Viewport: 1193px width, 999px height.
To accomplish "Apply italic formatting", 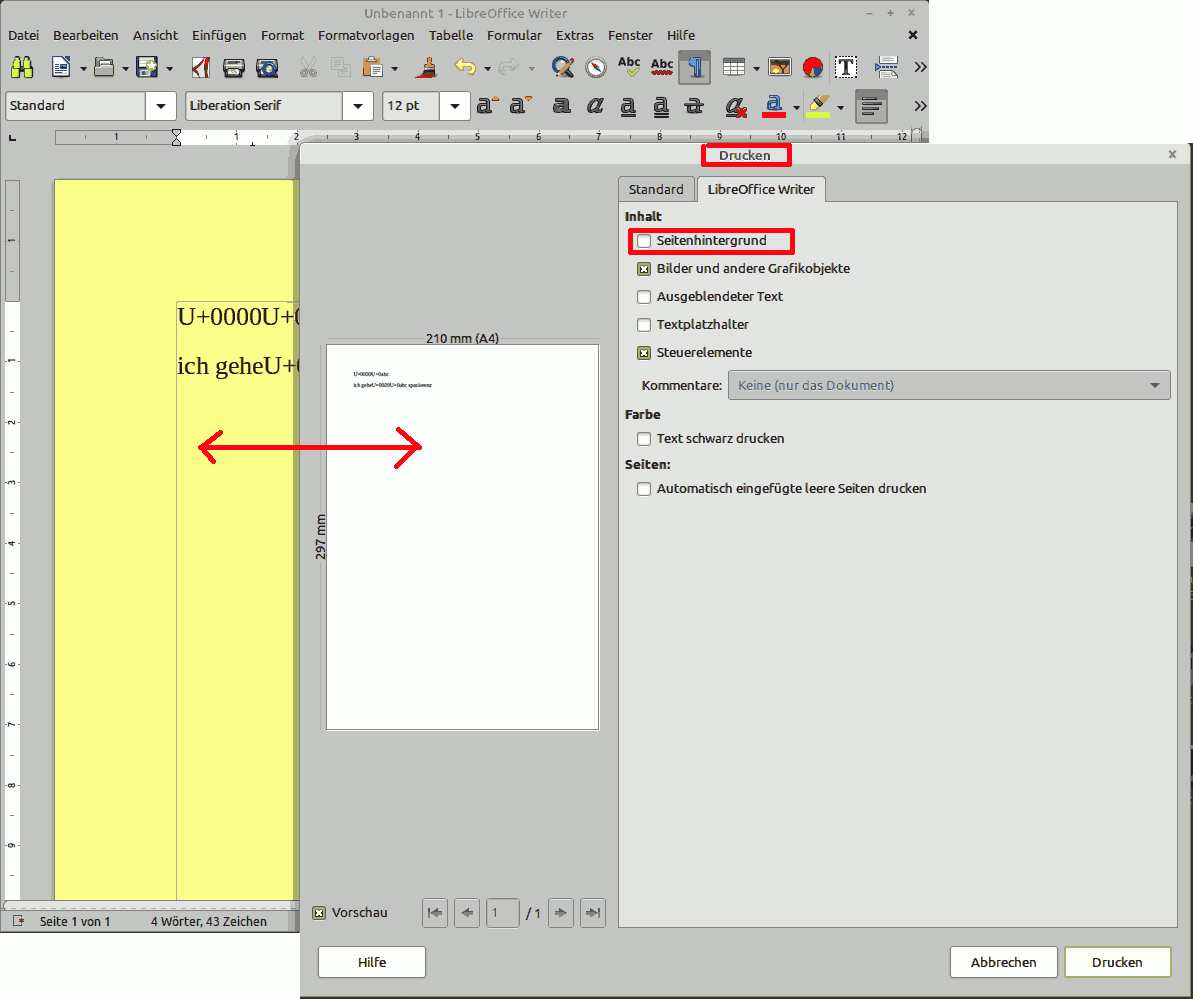I will tap(595, 106).
